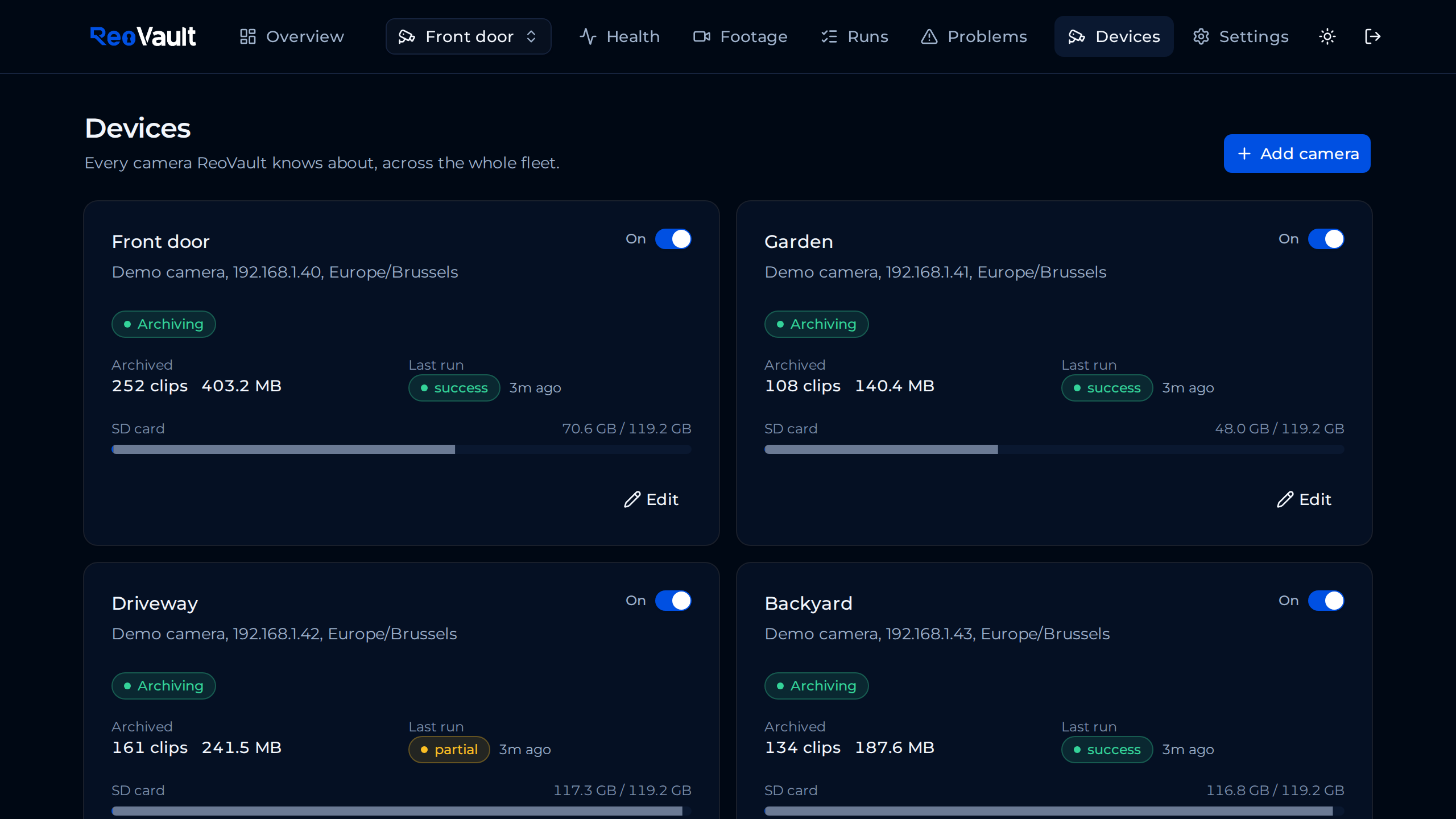Click the Overview grid icon

(x=247, y=36)
